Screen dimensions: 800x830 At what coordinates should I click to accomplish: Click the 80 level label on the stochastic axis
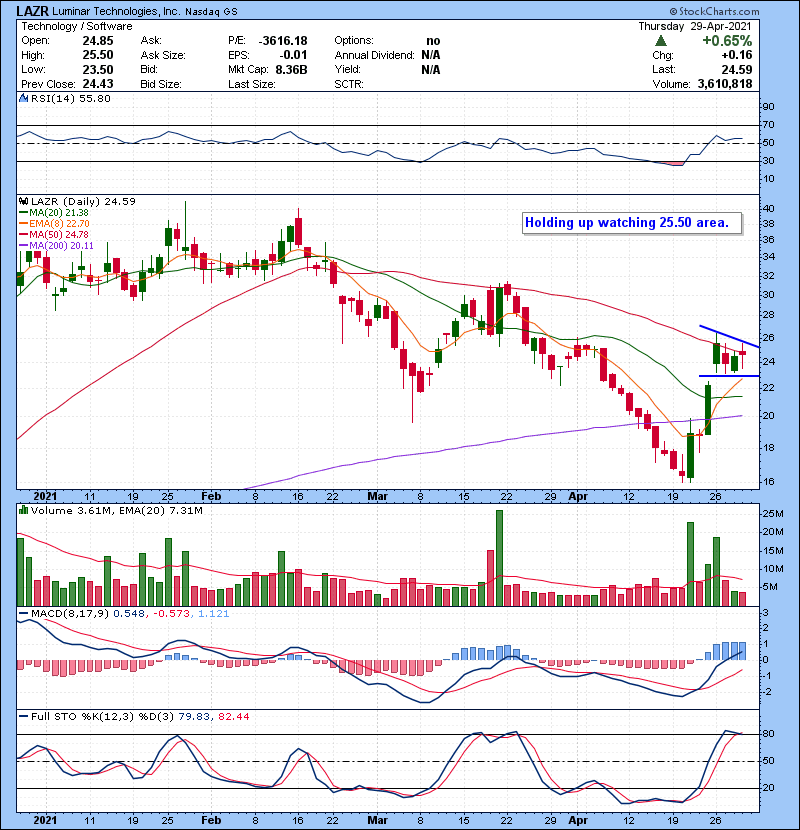pyautogui.click(x=768, y=734)
